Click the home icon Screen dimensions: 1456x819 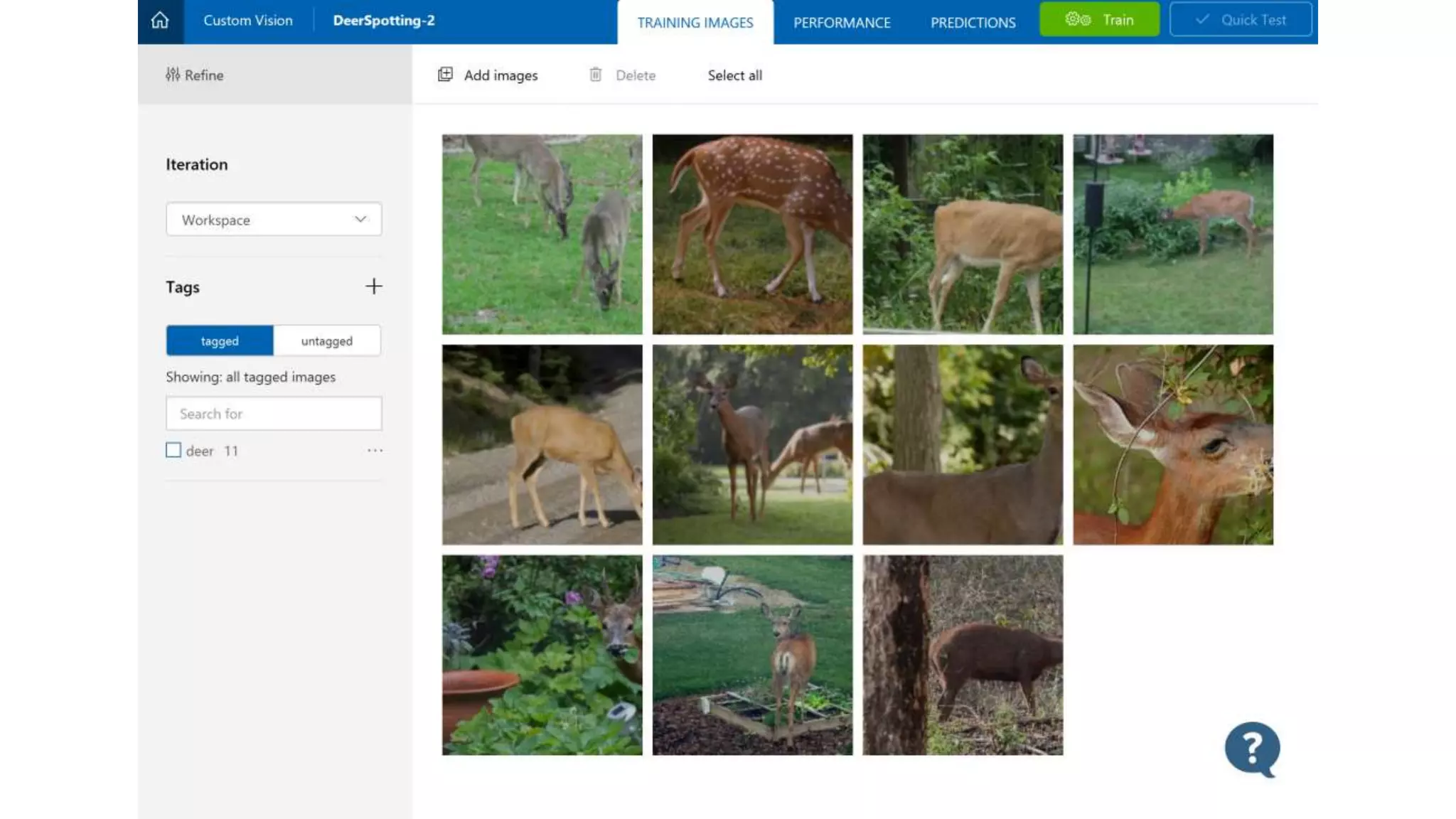[160, 21]
